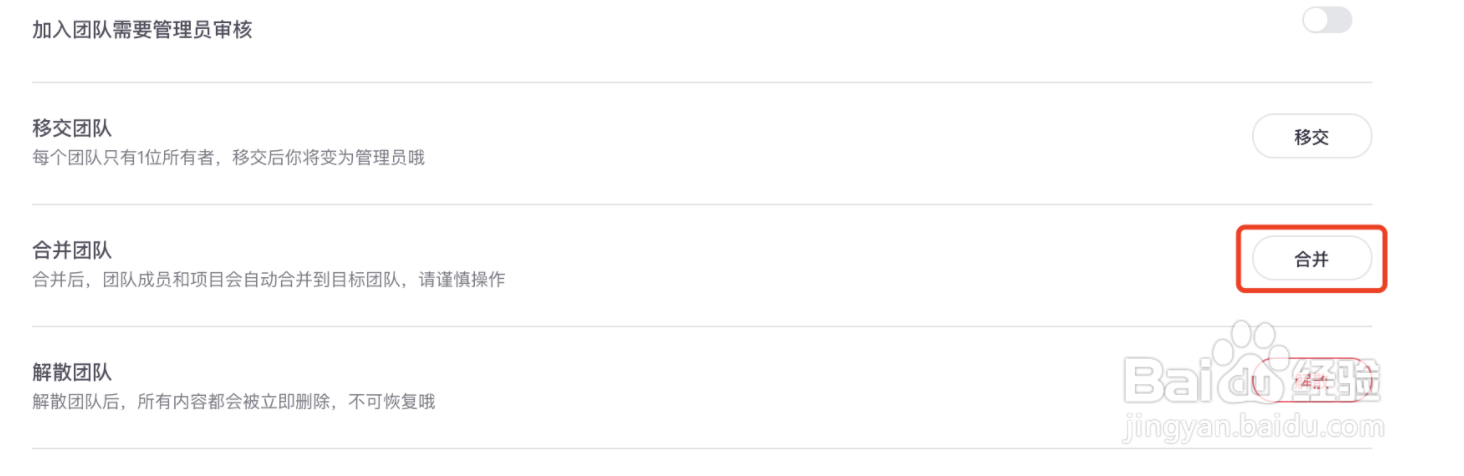The height and width of the screenshot is (476, 1464).
Task: Select the 移交团队 section heading
Action: tap(72, 129)
